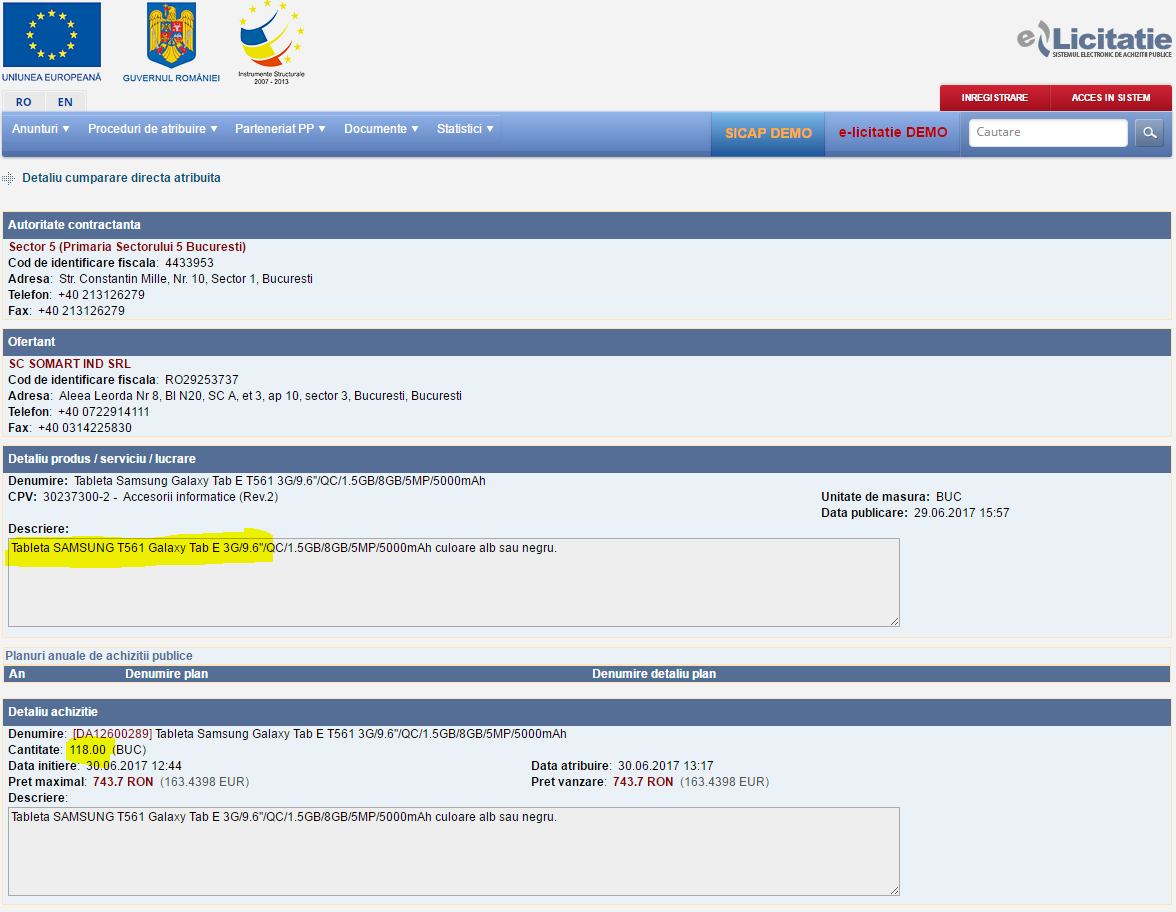Open the Parteneriat PP dropdown
1176x912 pixels.
tap(280, 129)
